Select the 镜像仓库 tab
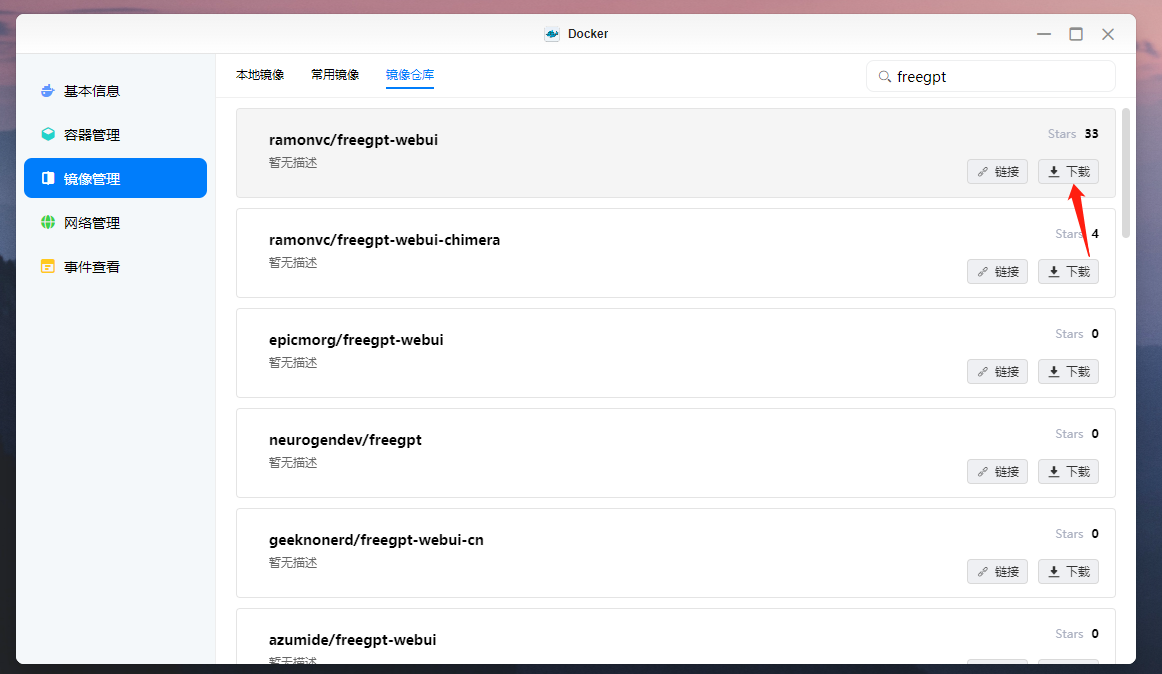Viewport: 1162px width, 674px height. tap(410, 75)
